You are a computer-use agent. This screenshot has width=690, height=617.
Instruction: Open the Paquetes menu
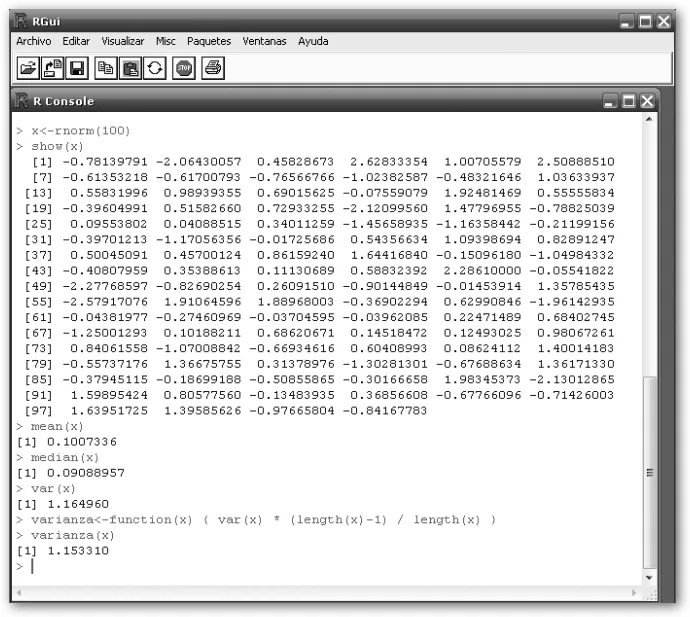209,41
